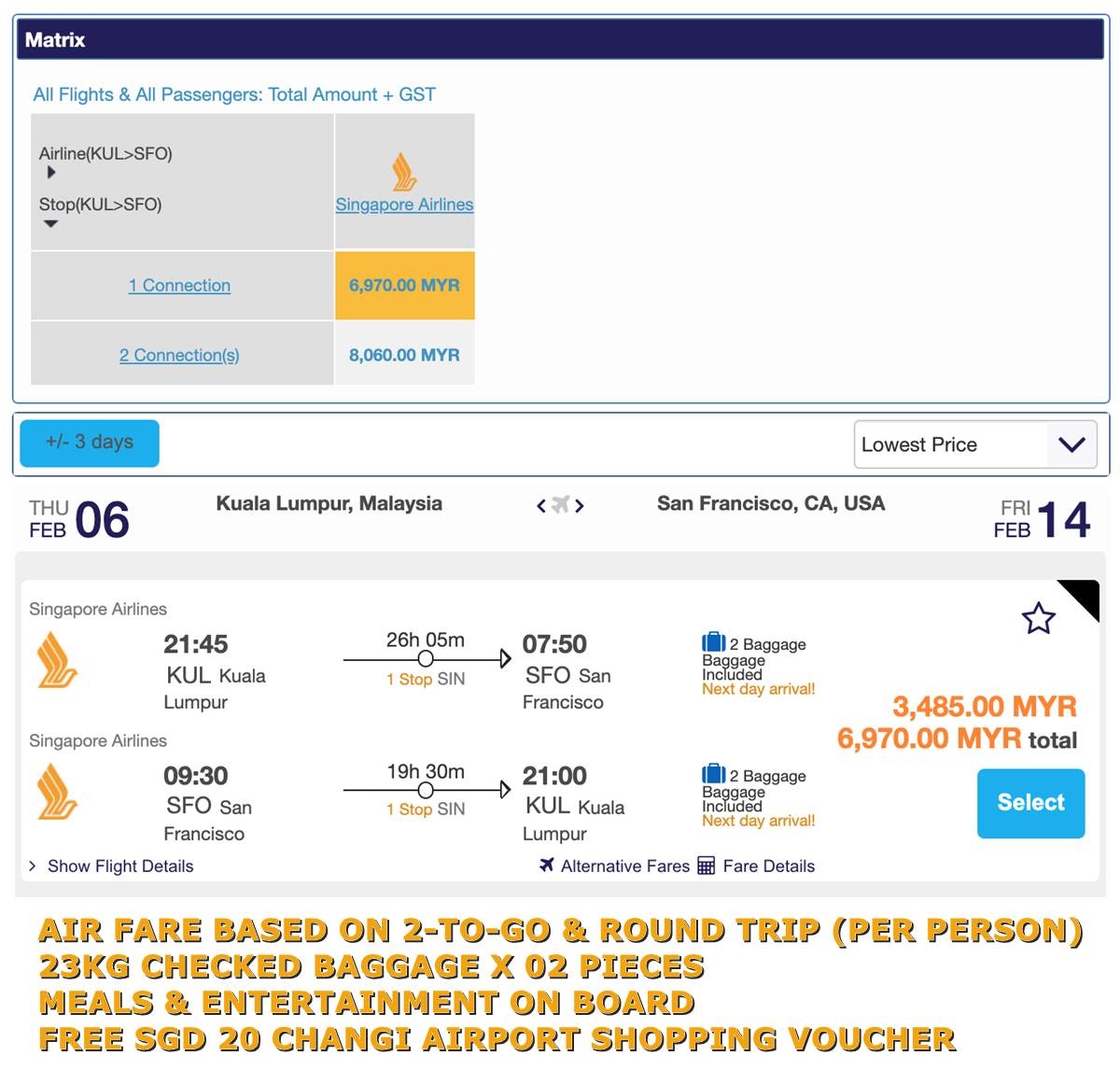Expand the Airline(KUL>SFO) arrow
This screenshot has height=1070, width=1120.
point(51,172)
